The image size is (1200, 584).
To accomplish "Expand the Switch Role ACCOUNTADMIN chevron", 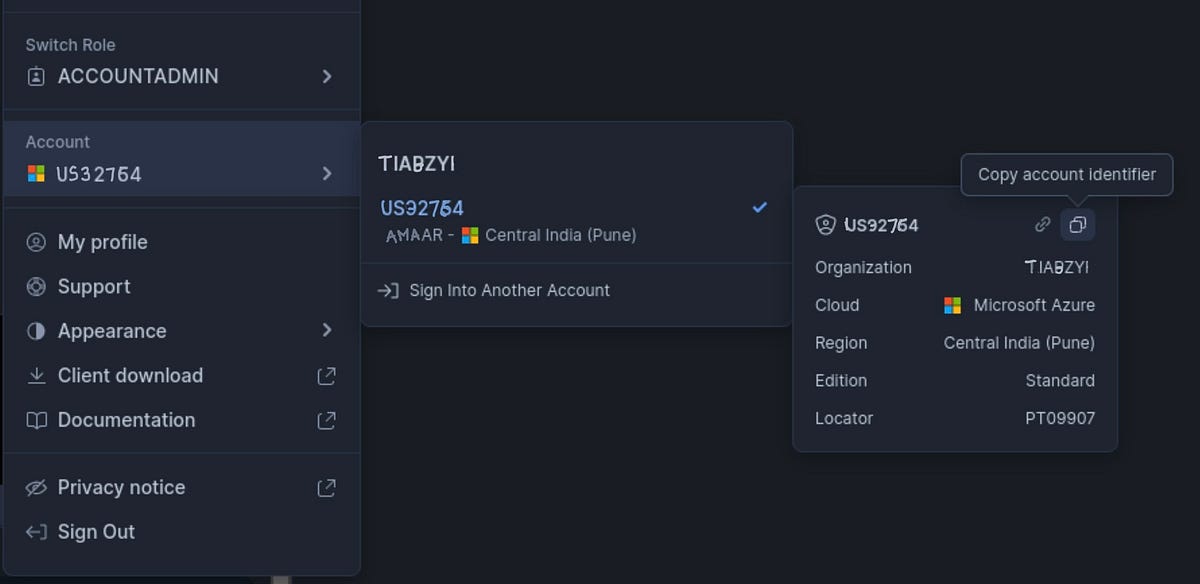I will coord(326,76).
